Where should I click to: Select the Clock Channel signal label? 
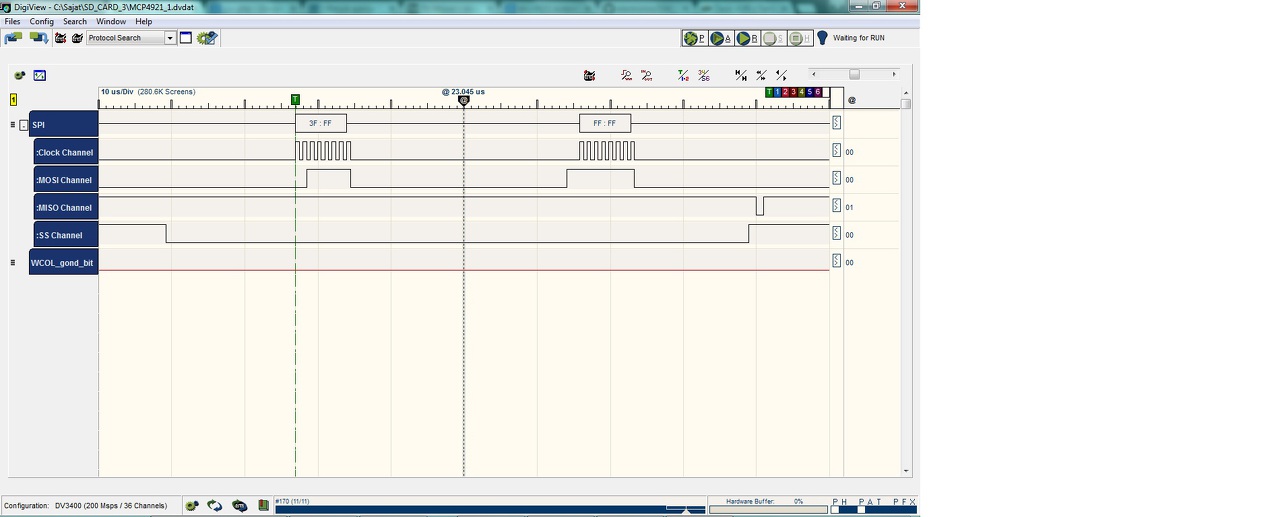[x=66, y=153]
